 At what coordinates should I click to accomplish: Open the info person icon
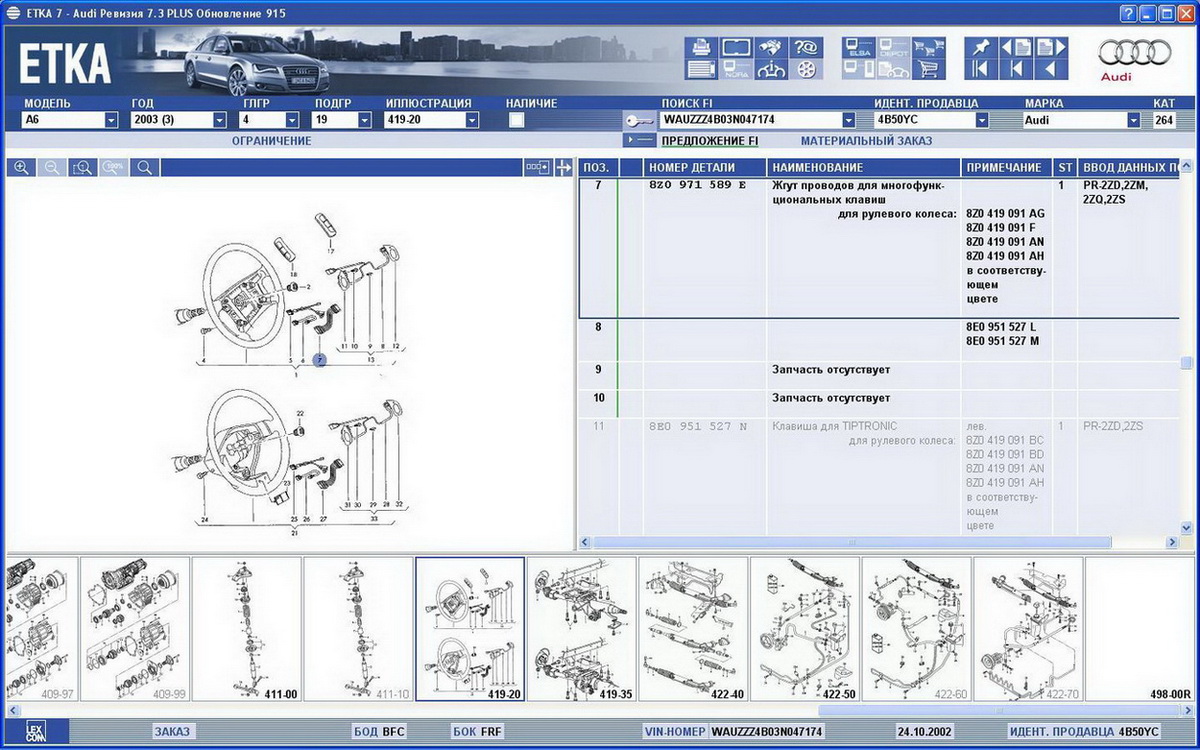771,69
